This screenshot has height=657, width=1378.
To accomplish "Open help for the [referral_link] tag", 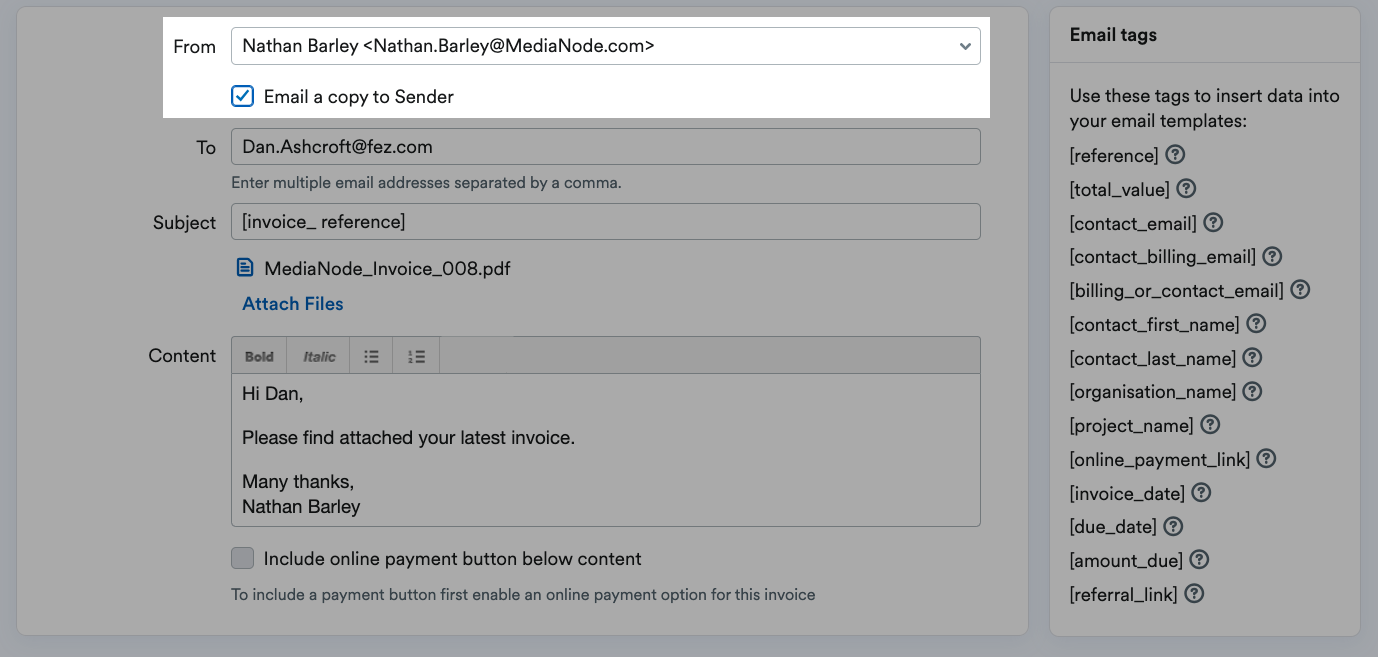I will (1194, 593).
